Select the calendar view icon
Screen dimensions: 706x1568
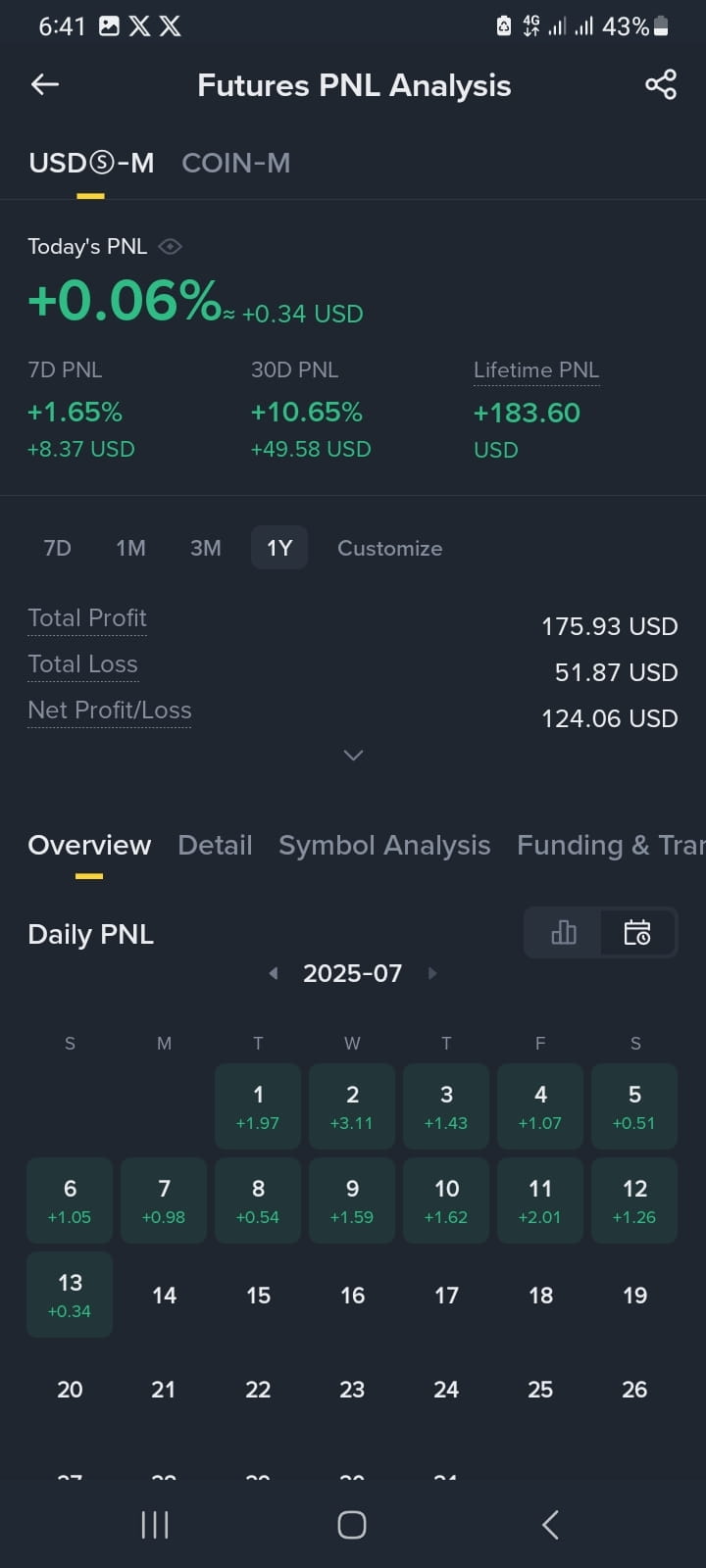click(x=637, y=932)
